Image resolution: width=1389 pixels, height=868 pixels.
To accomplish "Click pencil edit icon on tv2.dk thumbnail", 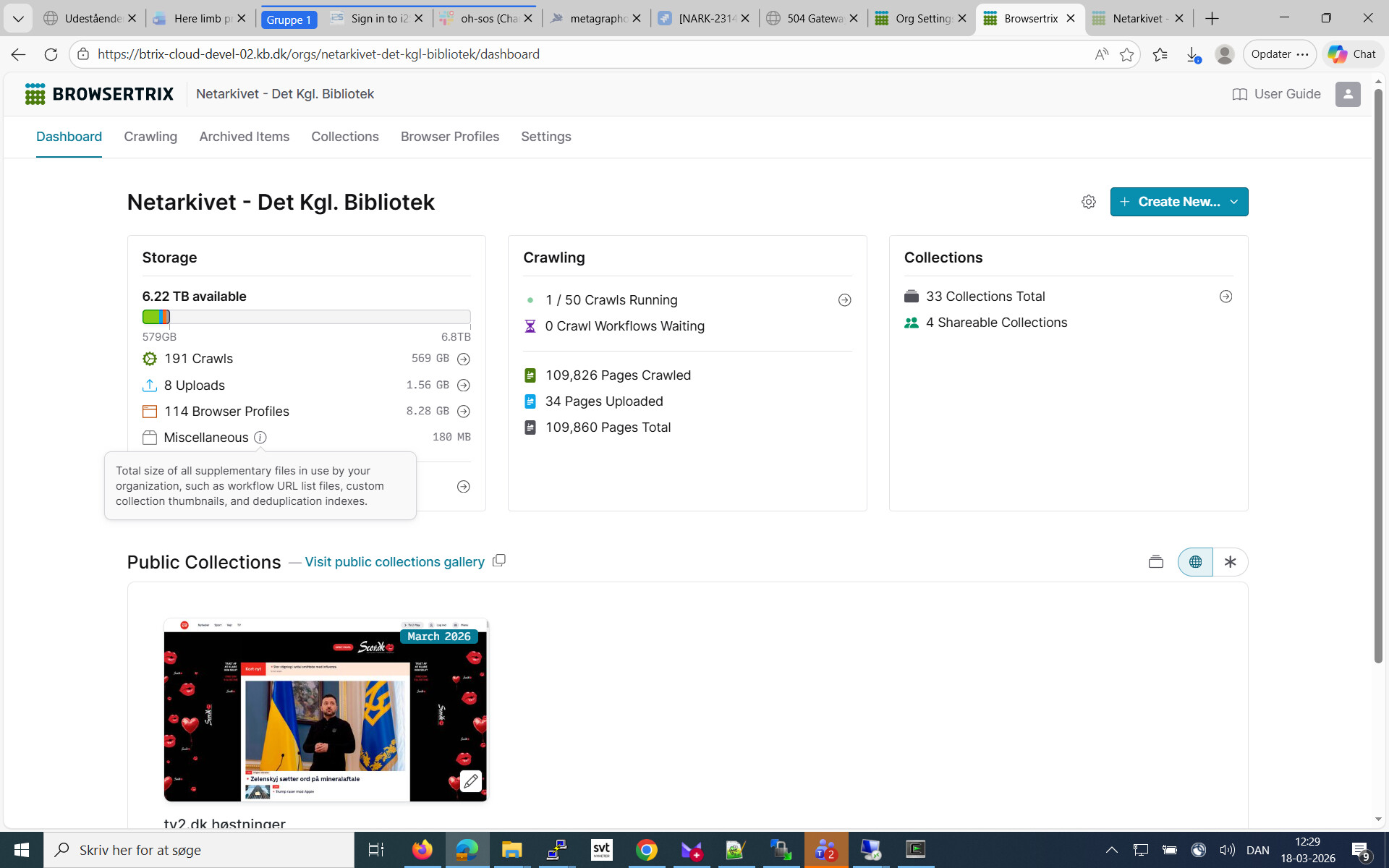I will click(x=471, y=781).
